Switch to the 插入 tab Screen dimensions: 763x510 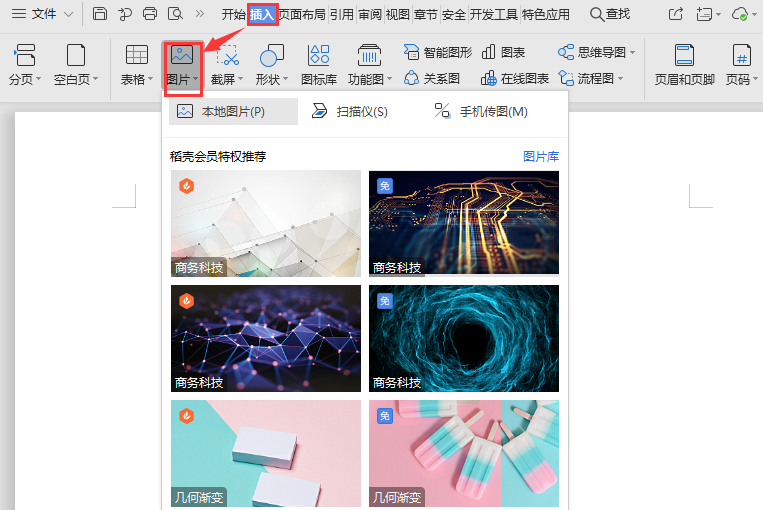pyautogui.click(x=262, y=15)
